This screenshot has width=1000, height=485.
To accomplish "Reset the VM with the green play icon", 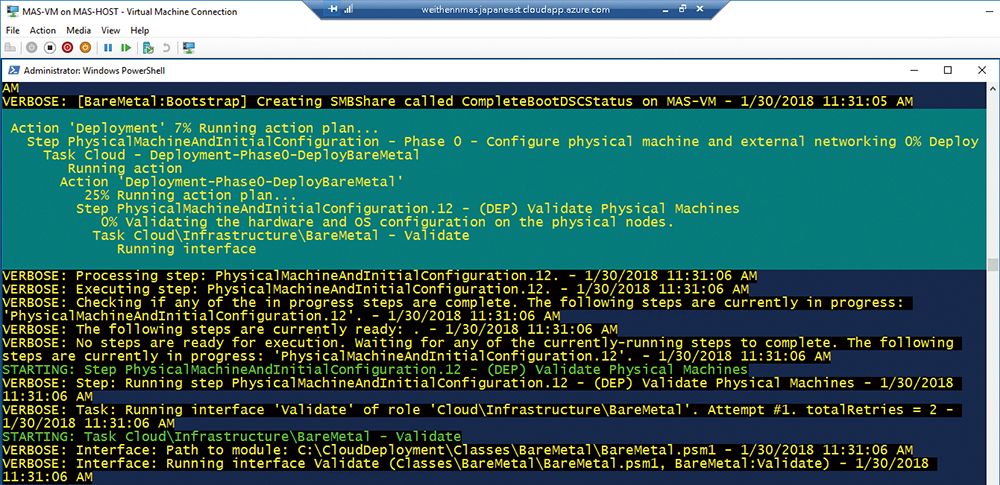I will point(126,47).
